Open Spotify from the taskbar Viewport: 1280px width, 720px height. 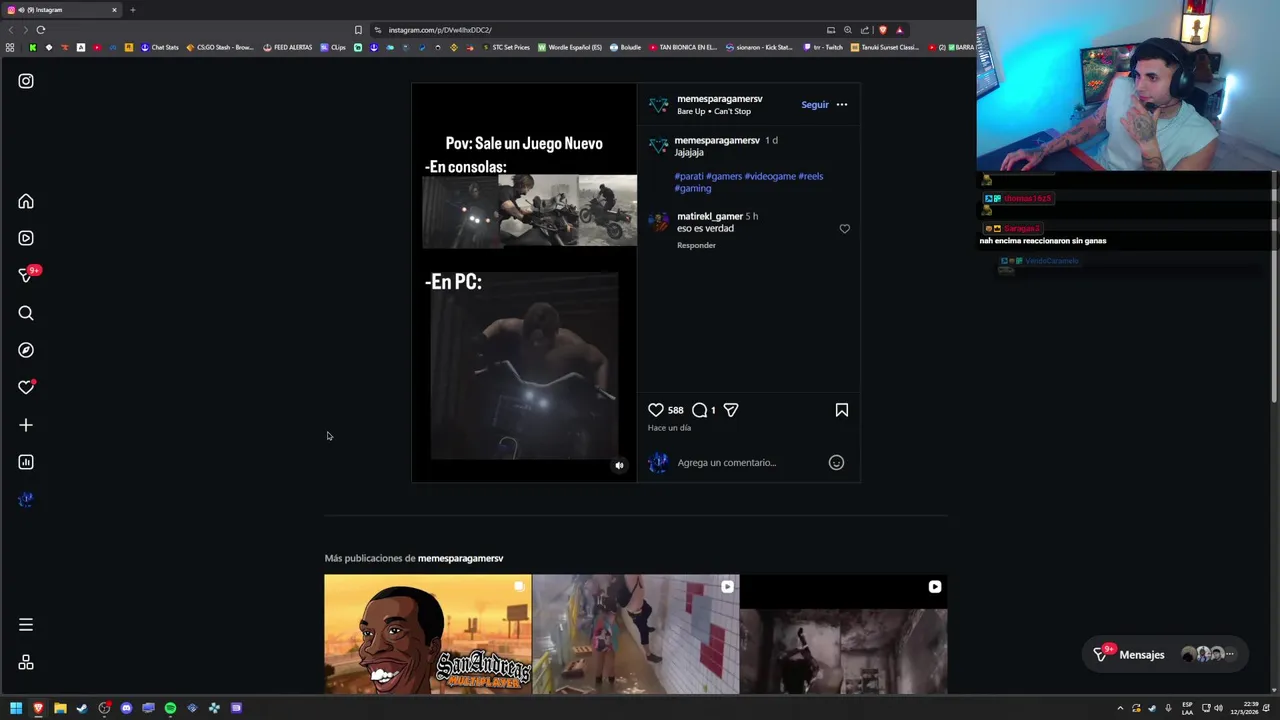(x=170, y=708)
